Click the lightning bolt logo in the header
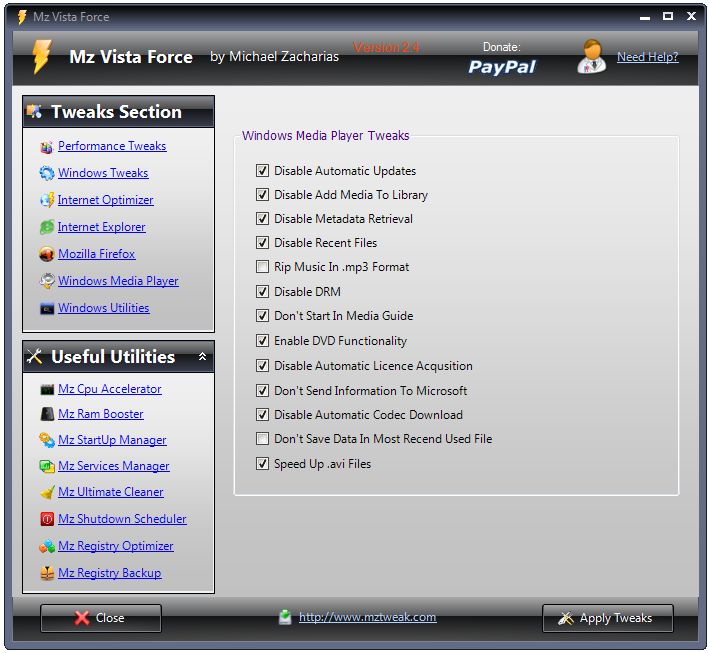Viewport: 709px width, 653px height. tap(42, 57)
